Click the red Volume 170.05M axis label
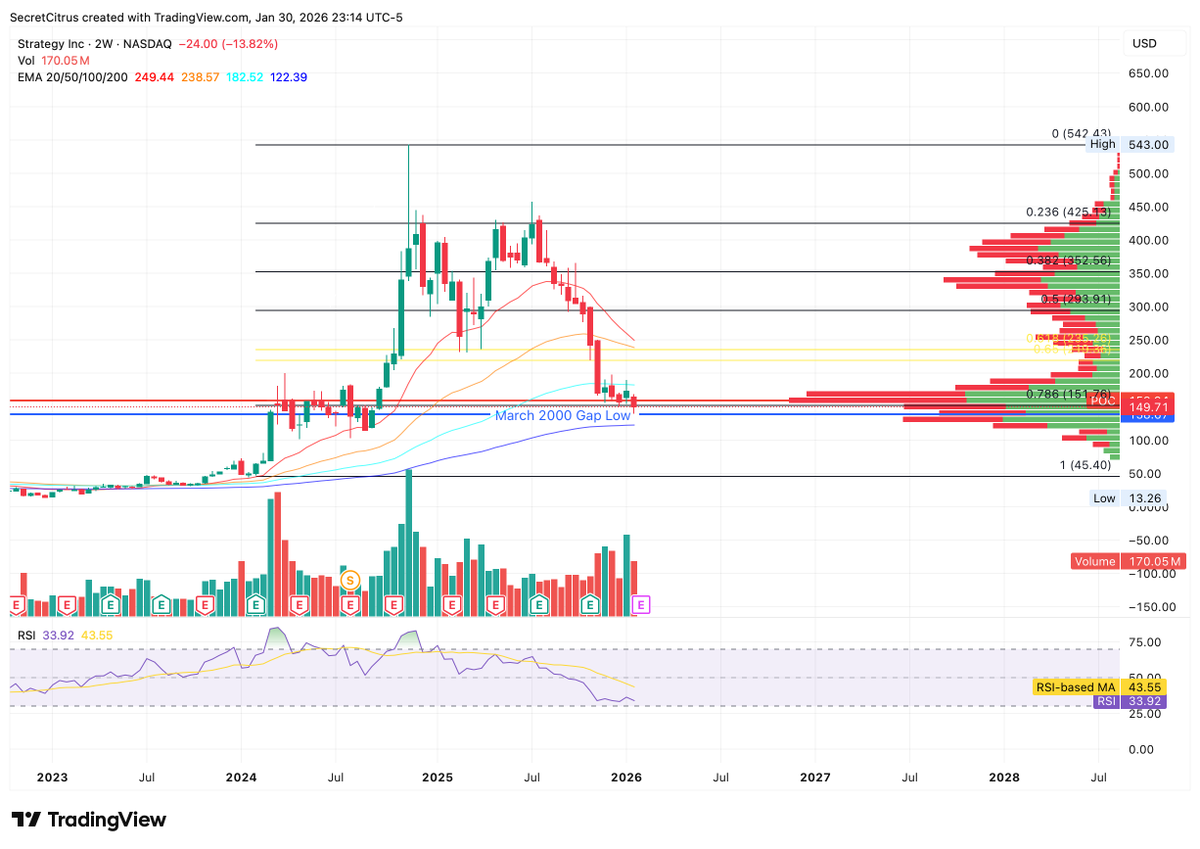 click(x=1129, y=561)
